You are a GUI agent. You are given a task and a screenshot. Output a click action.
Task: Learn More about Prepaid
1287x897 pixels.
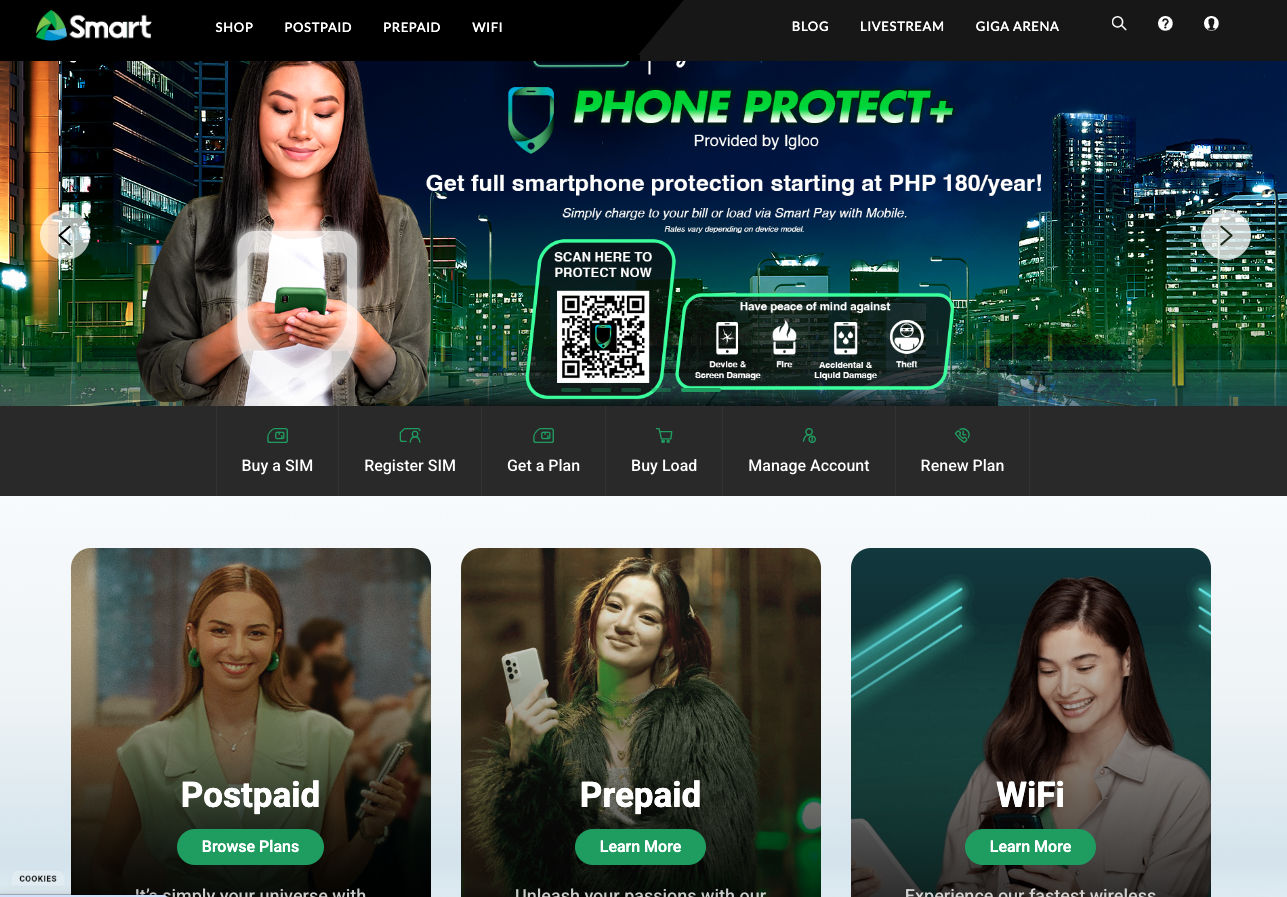(x=640, y=846)
